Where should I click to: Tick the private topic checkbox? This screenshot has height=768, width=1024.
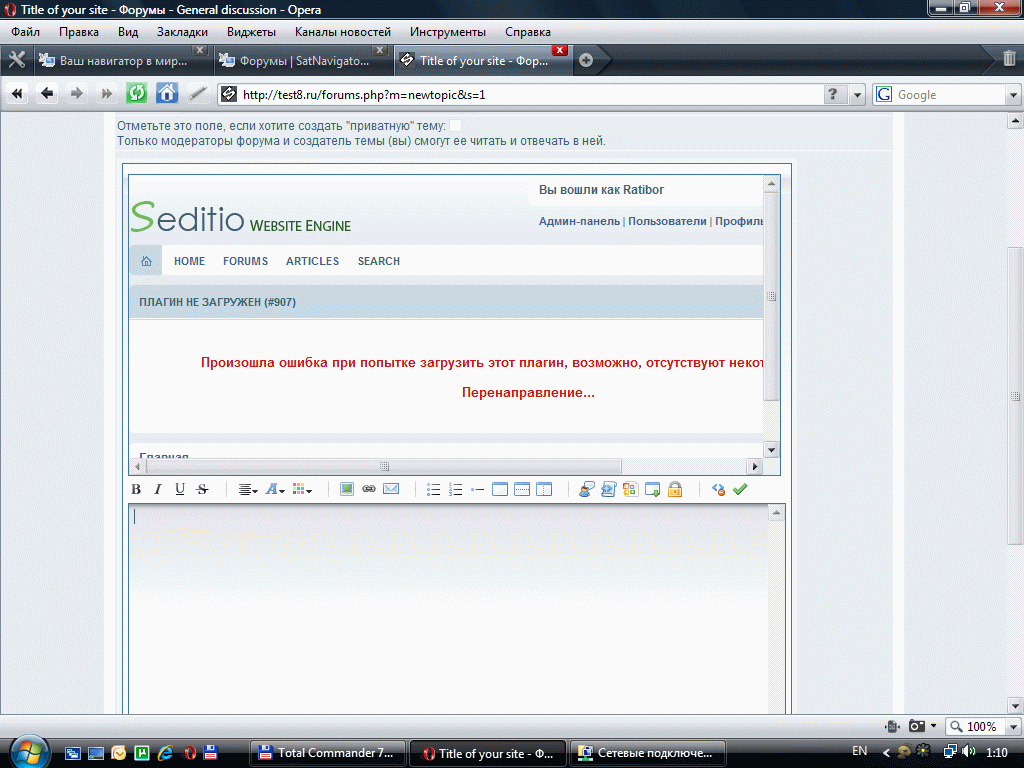(x=455, y=125)
